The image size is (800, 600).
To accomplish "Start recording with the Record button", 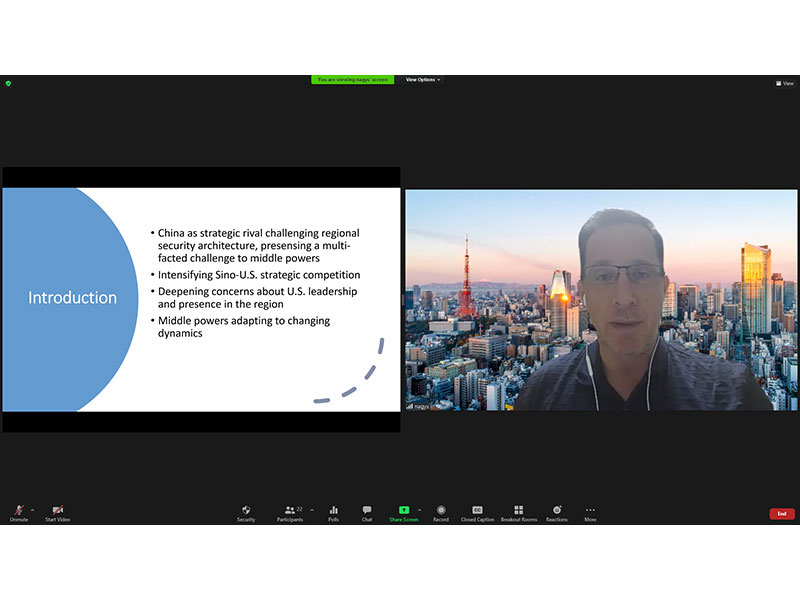I will (441, 512).
